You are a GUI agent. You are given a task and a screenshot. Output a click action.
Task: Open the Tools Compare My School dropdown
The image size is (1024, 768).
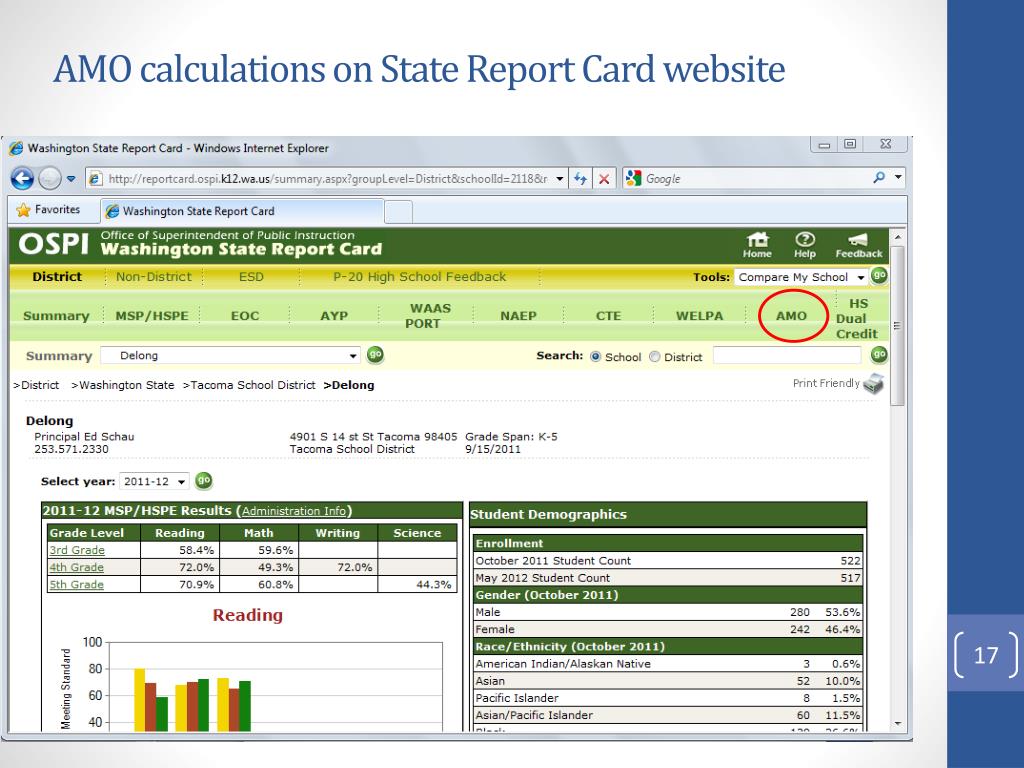click(801, 277)
